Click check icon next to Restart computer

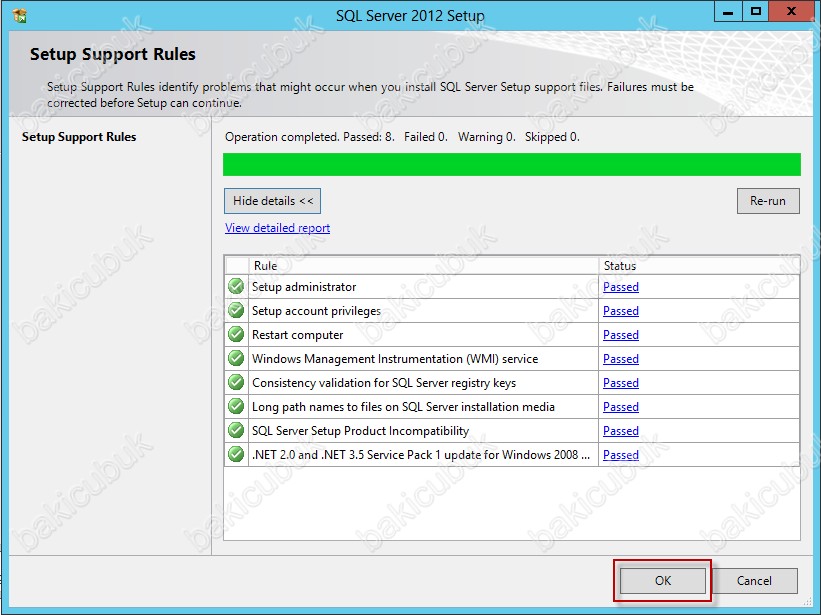coord(236,335)
